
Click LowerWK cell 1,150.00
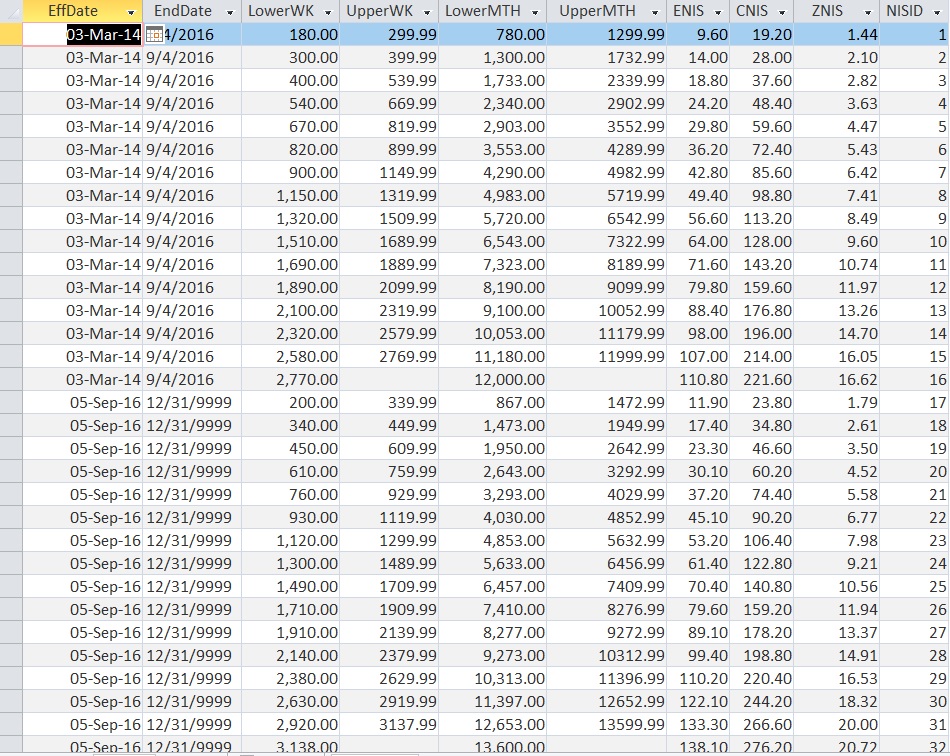tap(290, 196)
